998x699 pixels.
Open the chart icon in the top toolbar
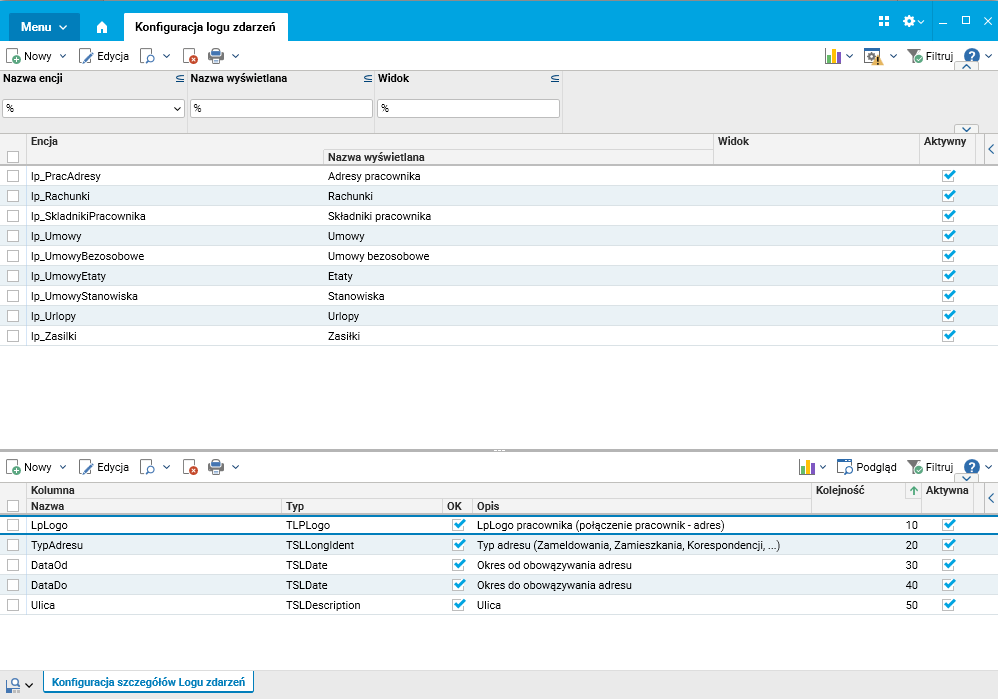(x=833, y=56)
